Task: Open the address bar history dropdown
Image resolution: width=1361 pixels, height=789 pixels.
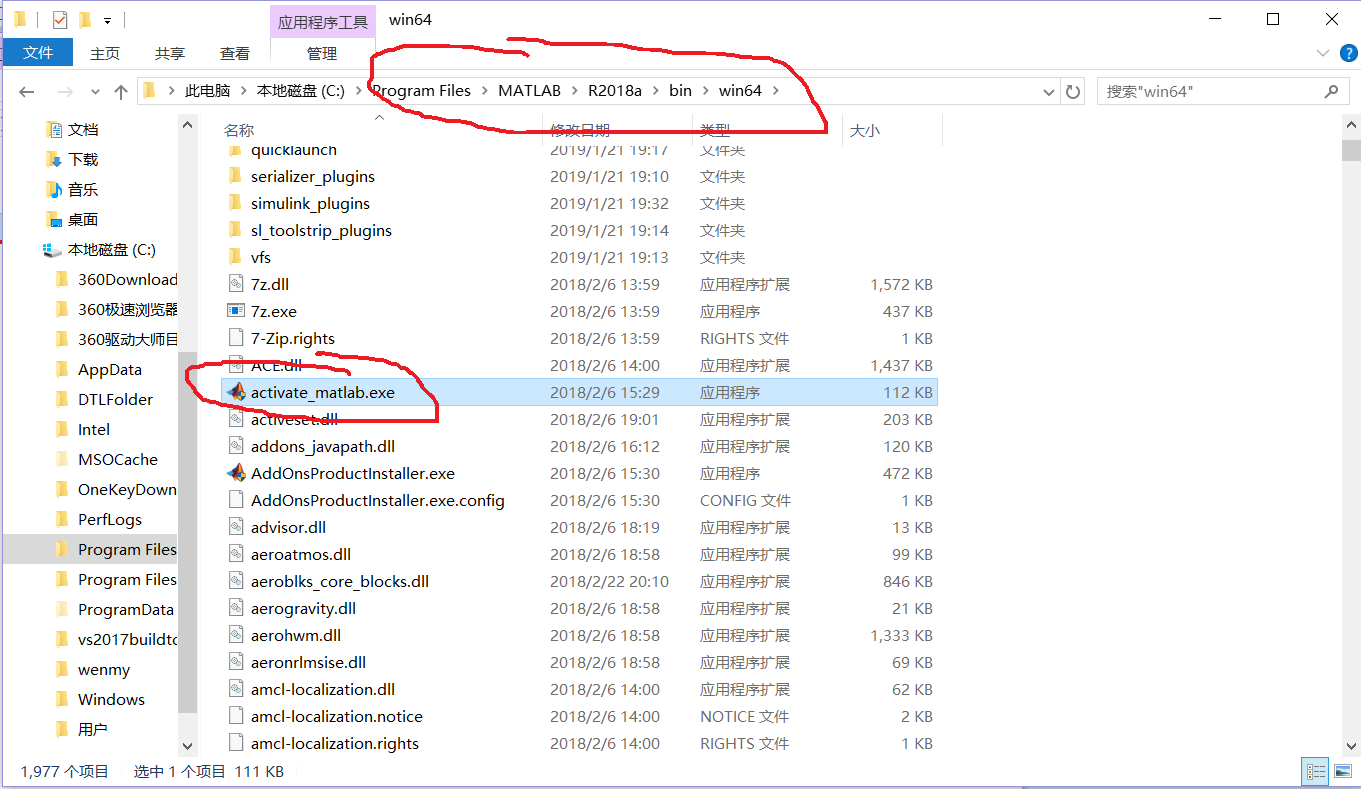Action: point(1049,91)
